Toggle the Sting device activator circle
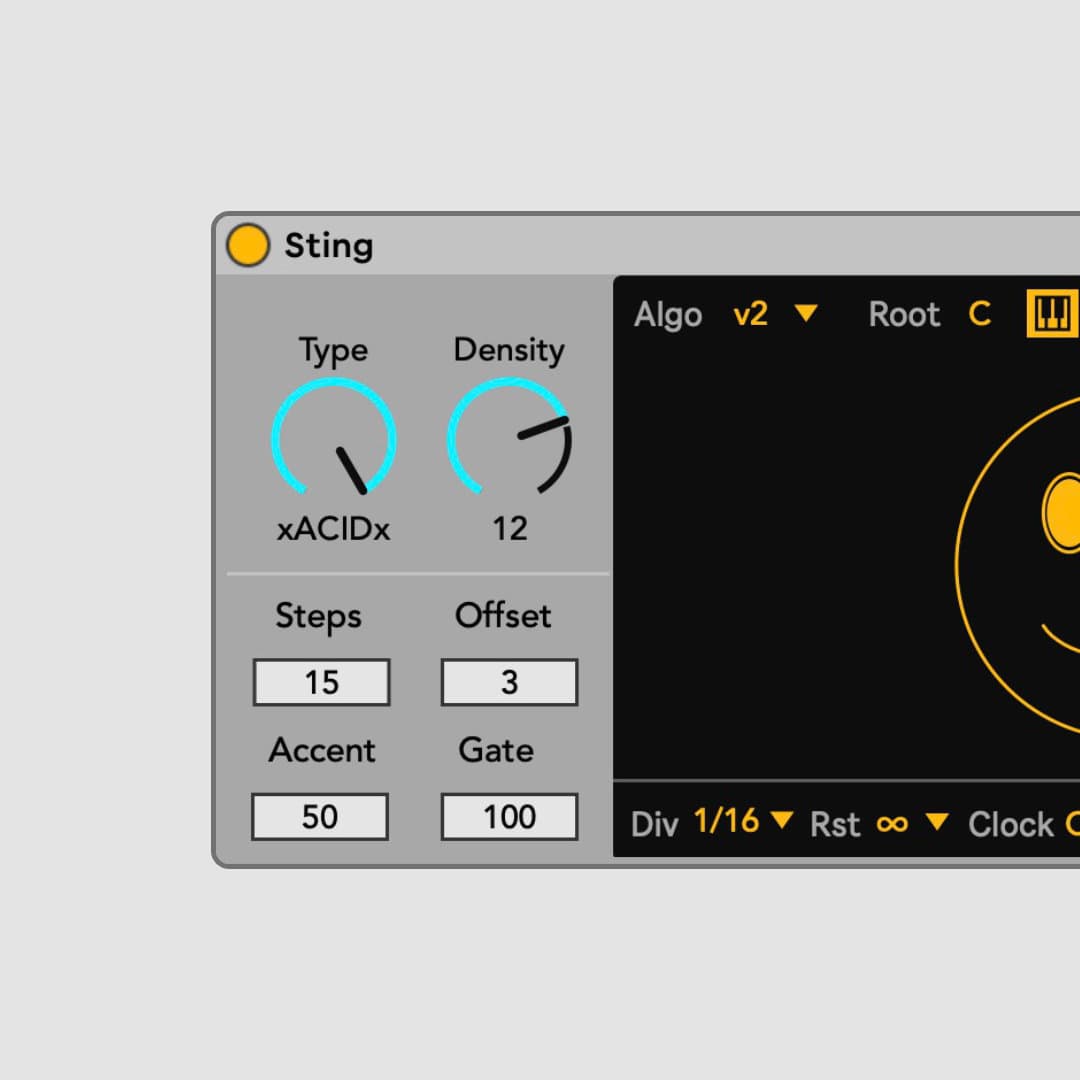The width and height of the screenshot is (1080, 1080). [x=248, y=244]
